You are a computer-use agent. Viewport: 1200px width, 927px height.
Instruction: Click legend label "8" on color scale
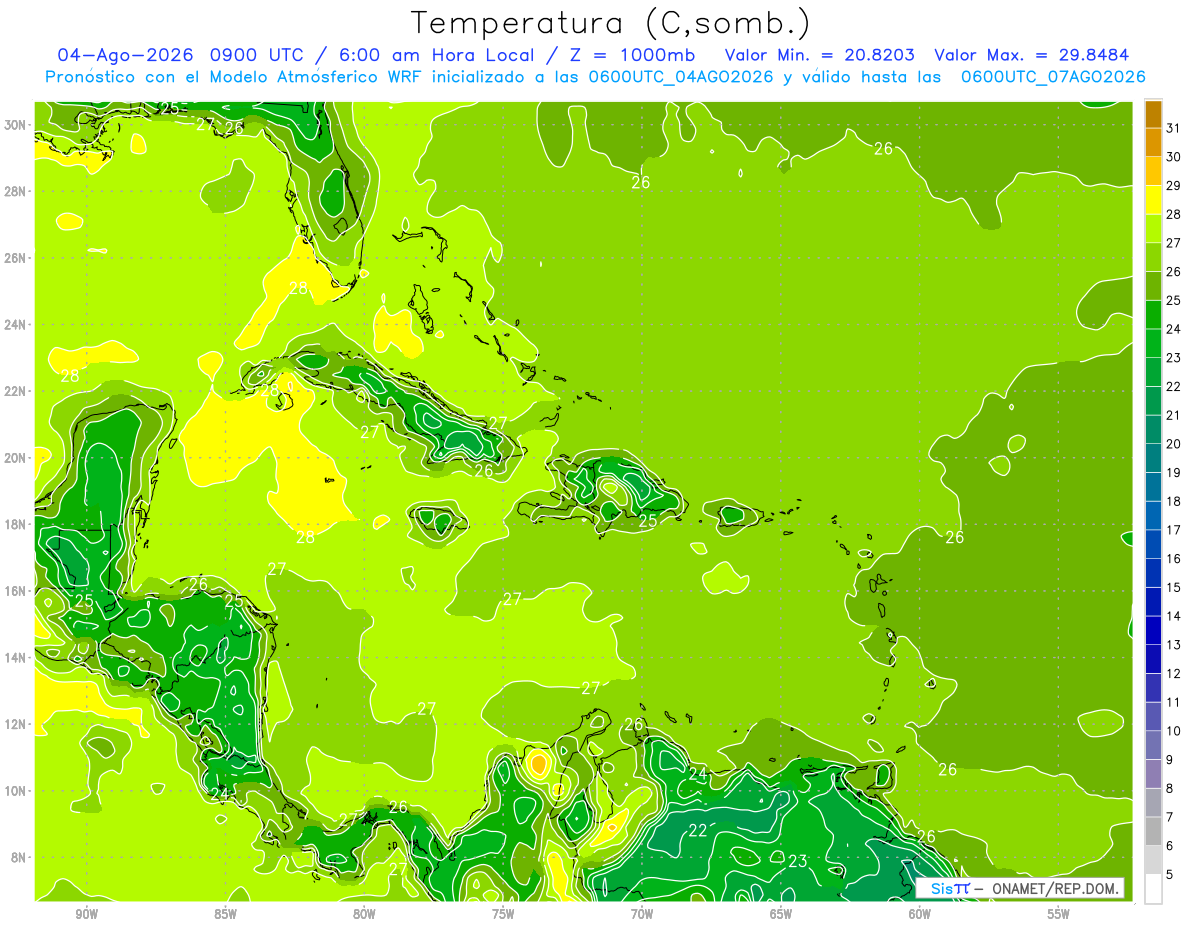1170,788
